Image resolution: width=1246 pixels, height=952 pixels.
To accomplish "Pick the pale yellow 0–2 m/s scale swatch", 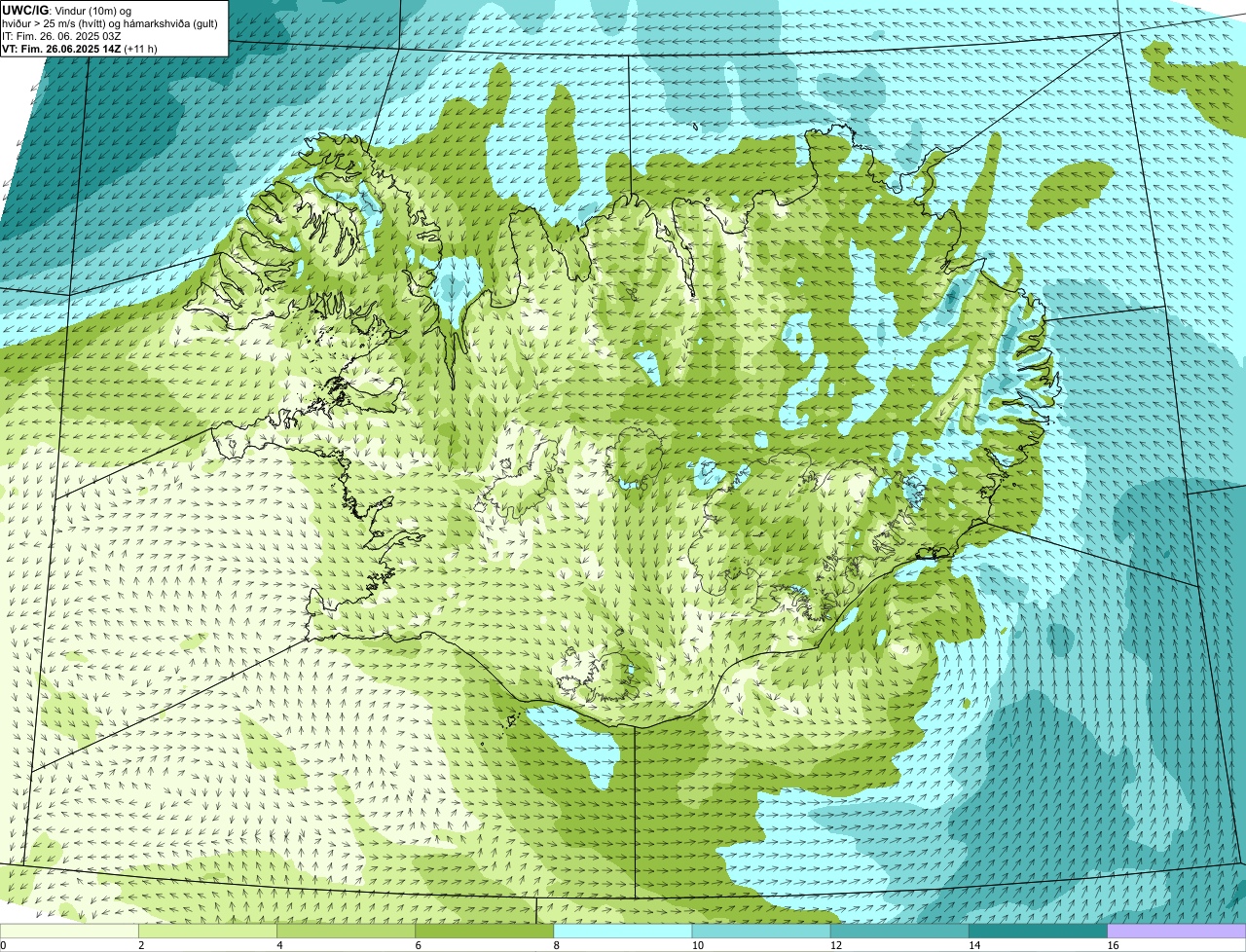I will point(69,932).
